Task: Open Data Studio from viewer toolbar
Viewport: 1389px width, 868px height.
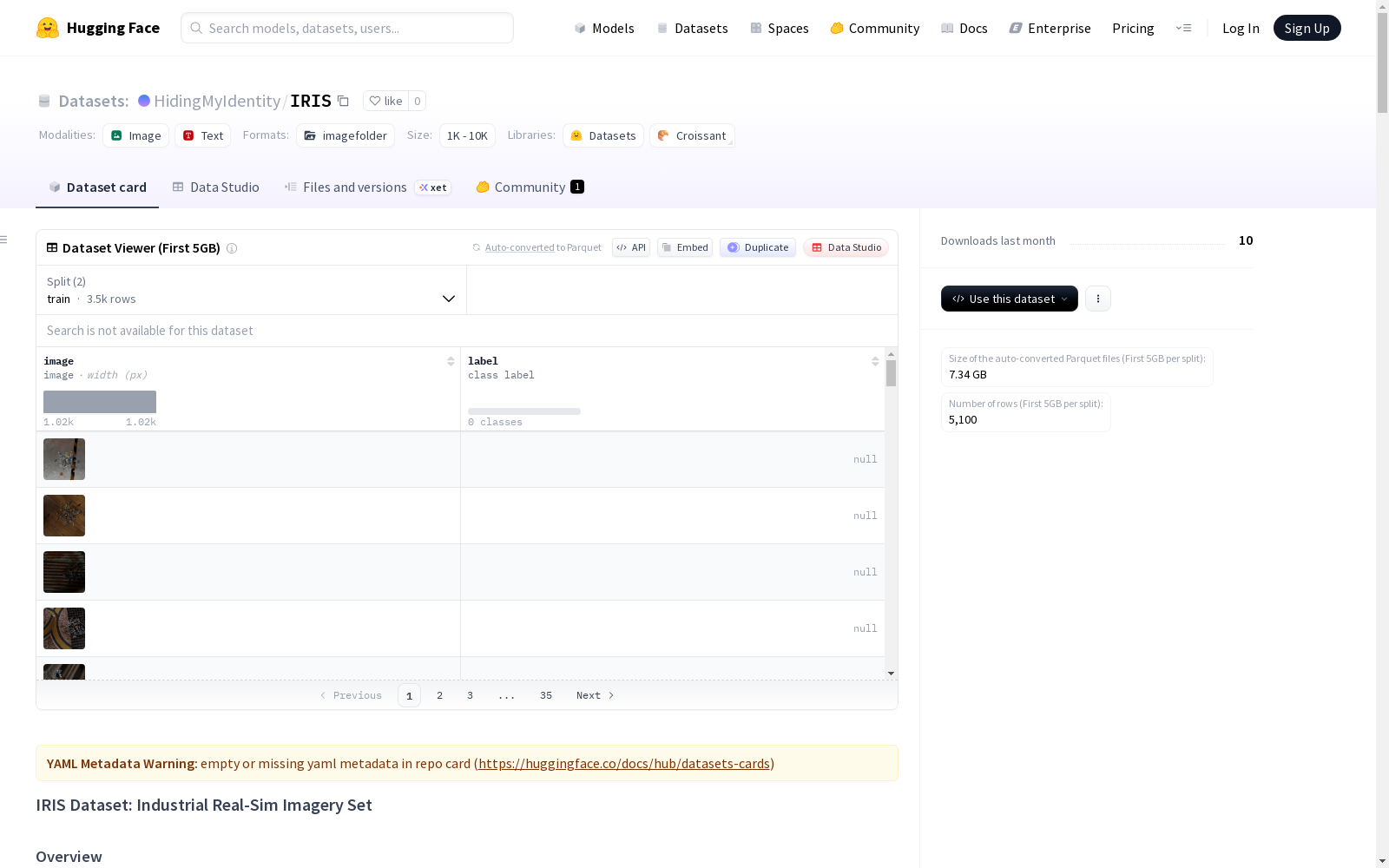Action: click(846, 247)
